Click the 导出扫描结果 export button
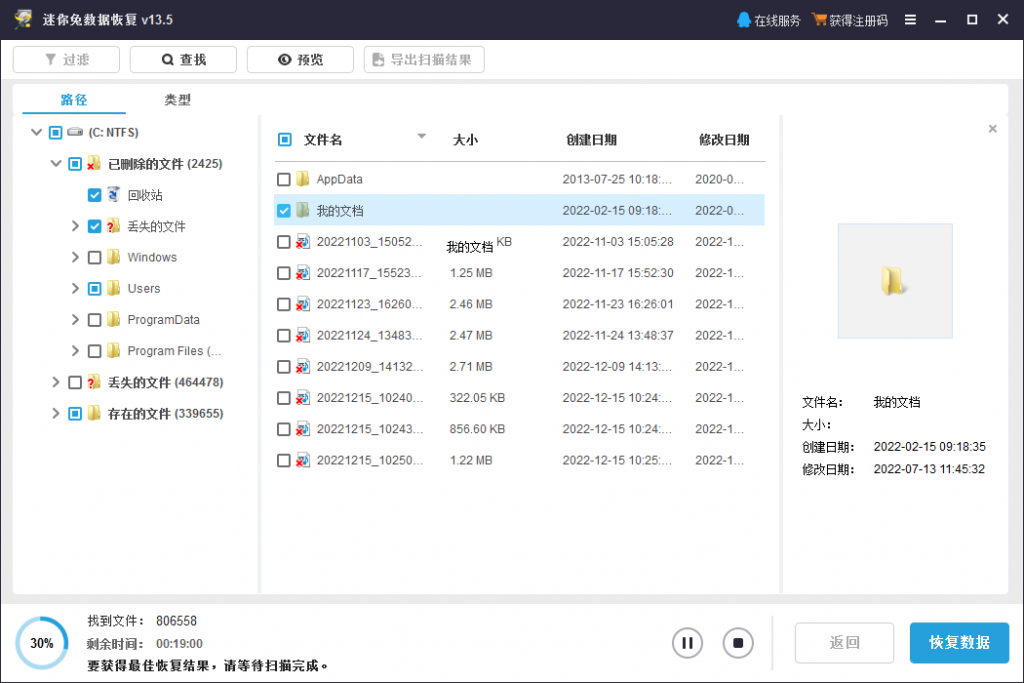Viewport: 1024px width, 683px height. (x=424, y=59)
